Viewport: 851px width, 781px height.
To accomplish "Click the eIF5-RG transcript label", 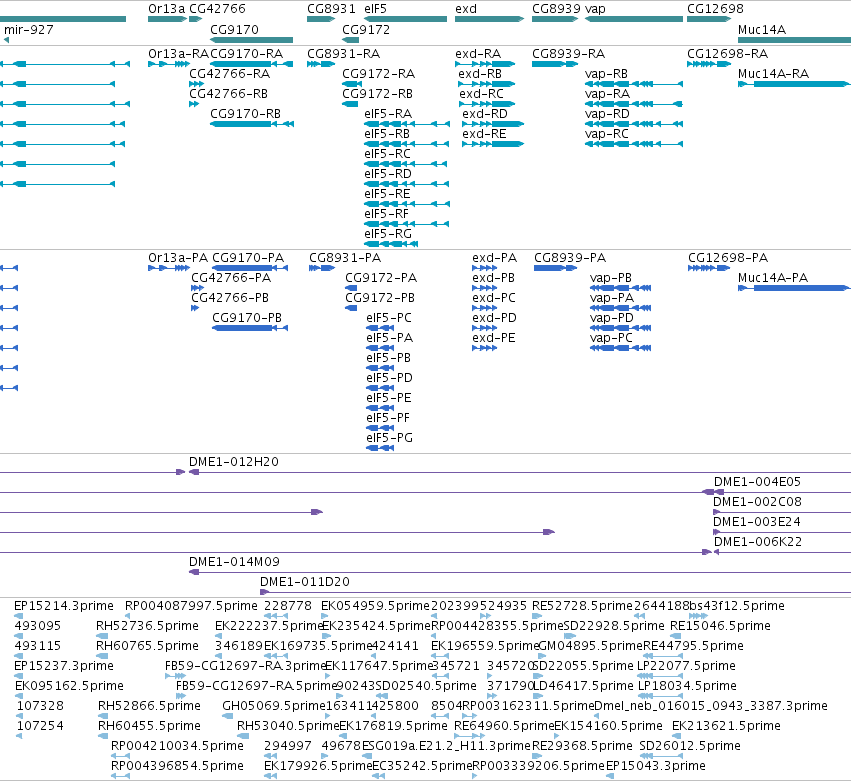I will pyautogui.click(x=388, y=234).
